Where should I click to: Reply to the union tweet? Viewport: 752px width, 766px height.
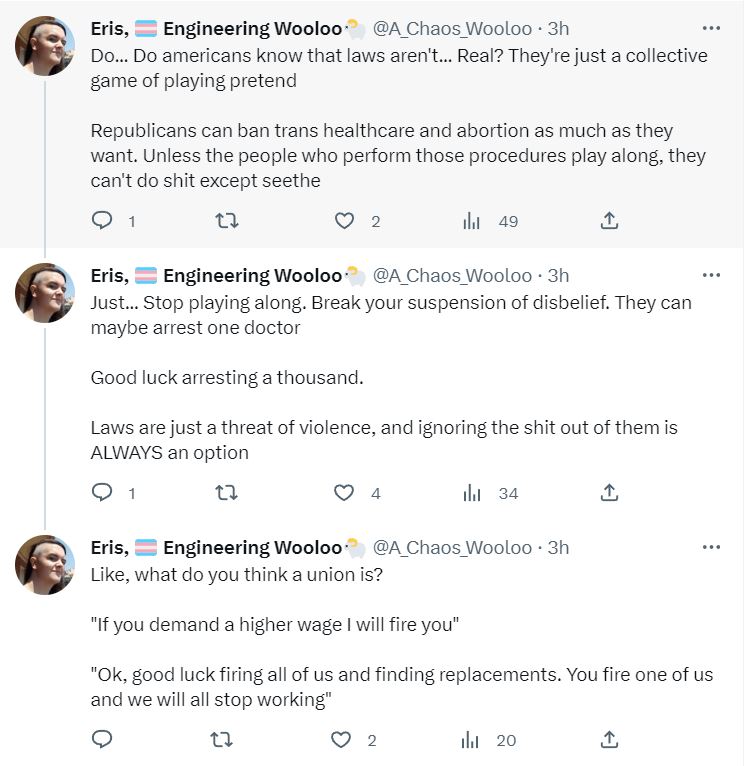(102, 740)
